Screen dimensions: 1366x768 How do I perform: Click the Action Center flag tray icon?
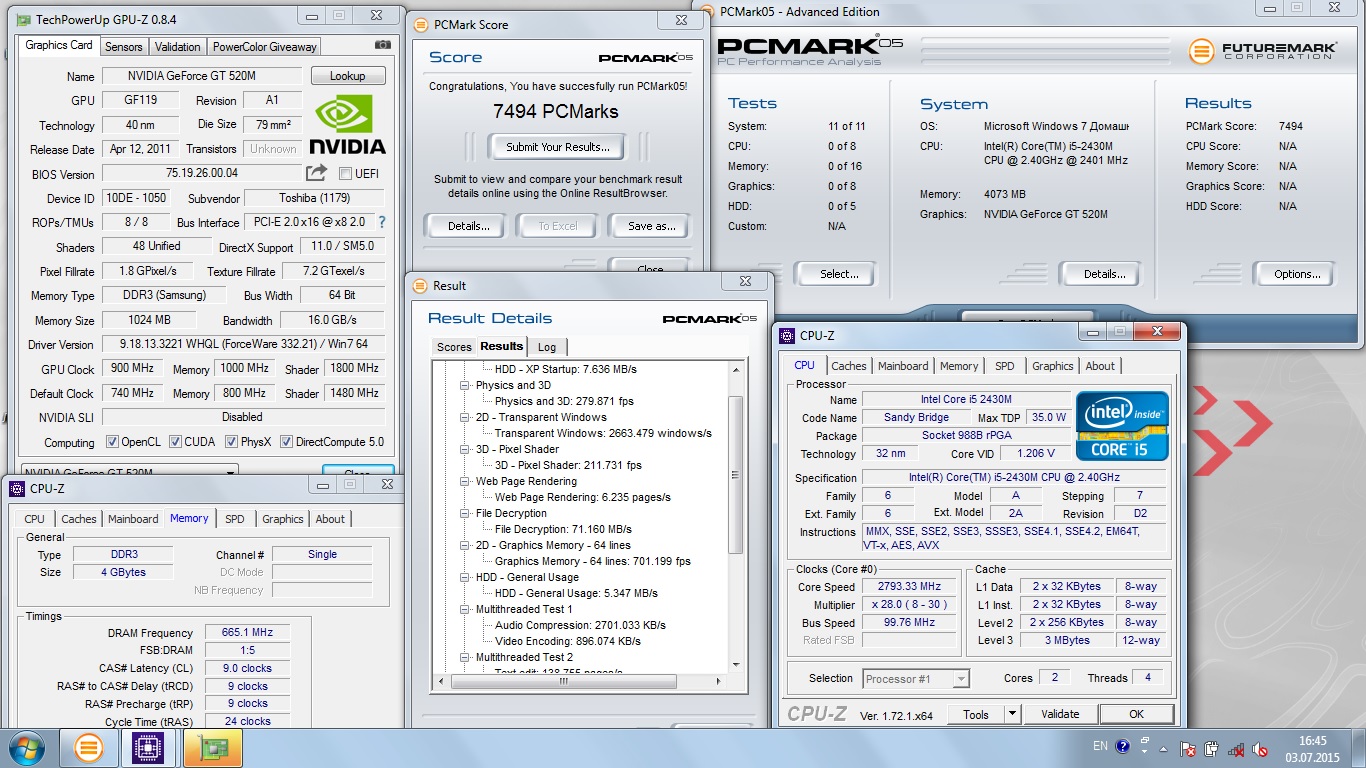pos(1188,748)
